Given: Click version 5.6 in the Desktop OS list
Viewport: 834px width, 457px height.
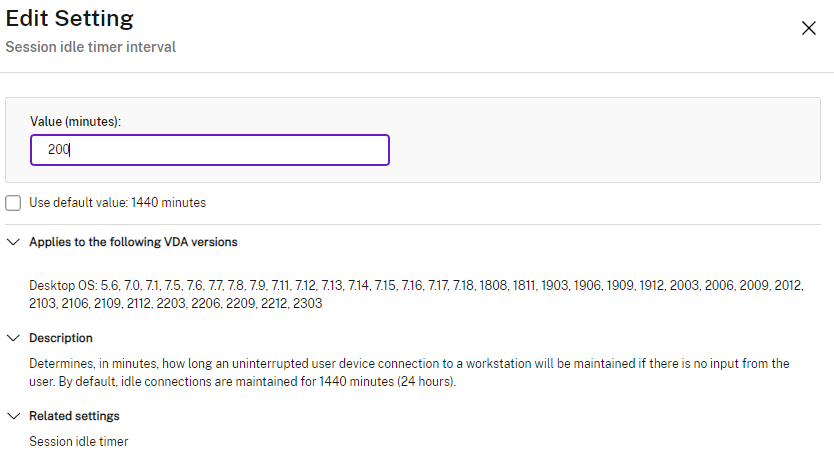Looking at the screenshot, I should pyautogui.click(x=110, y=286).
